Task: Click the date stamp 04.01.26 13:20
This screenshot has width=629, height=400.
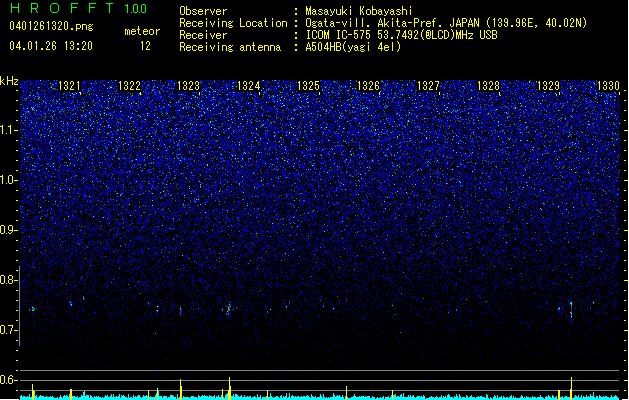Action: [51, 46]
